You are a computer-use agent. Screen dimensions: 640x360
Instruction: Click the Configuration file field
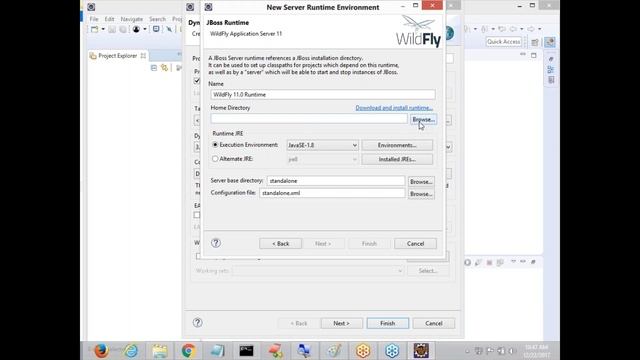[332, 193]
